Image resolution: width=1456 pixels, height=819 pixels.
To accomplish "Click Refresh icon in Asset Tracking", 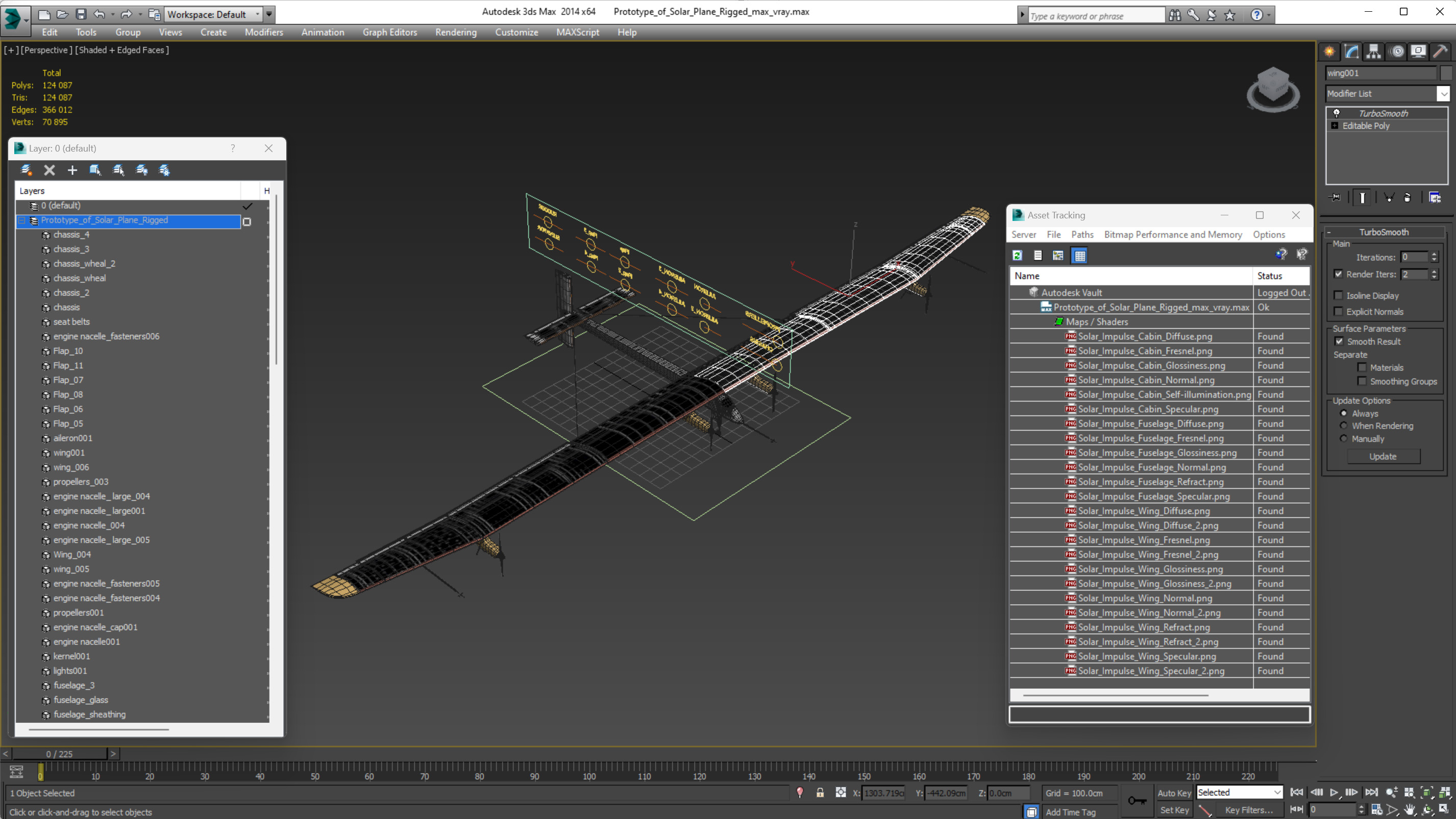I will (x=1018, y=256).
